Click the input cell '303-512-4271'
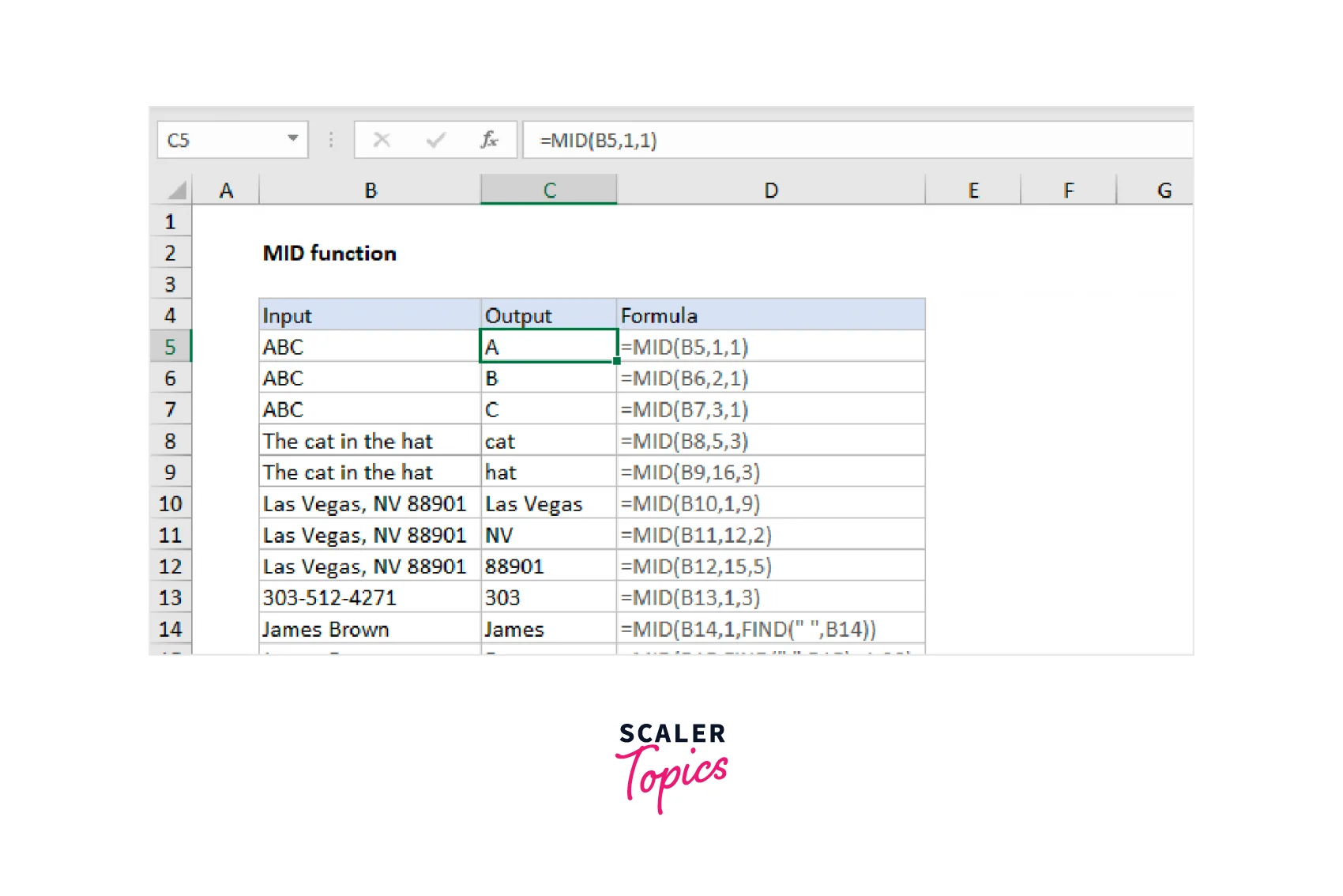The image size is (1343, 896). (369, 598)
